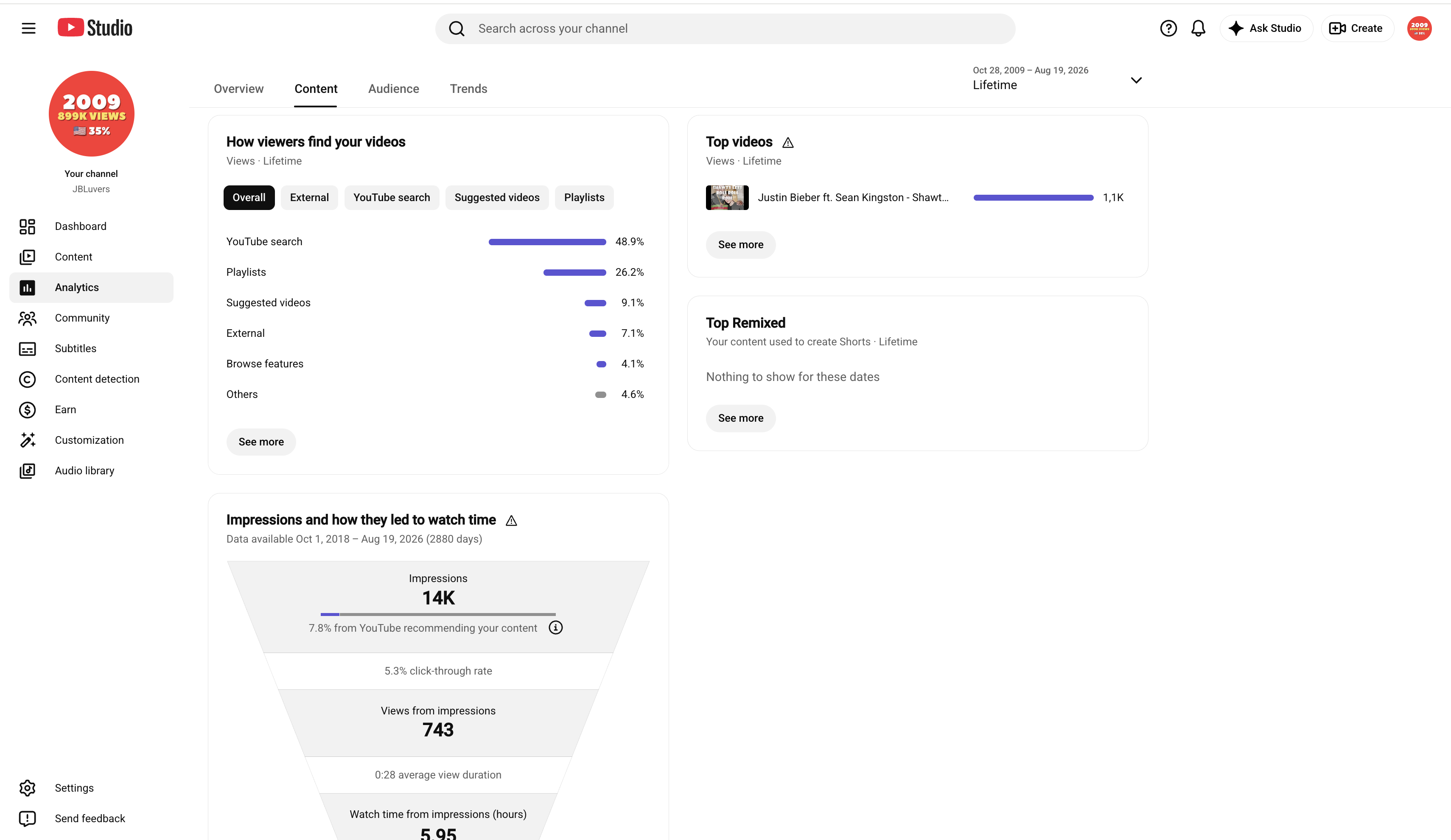Viewport: 1451px width, 840px height.
Task: Select the Suggested videos chip
Action: click(497, 197)
